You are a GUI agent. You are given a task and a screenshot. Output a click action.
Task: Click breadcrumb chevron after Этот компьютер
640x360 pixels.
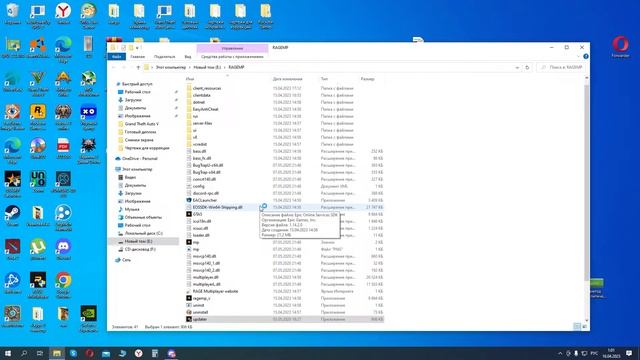[189, 67]
